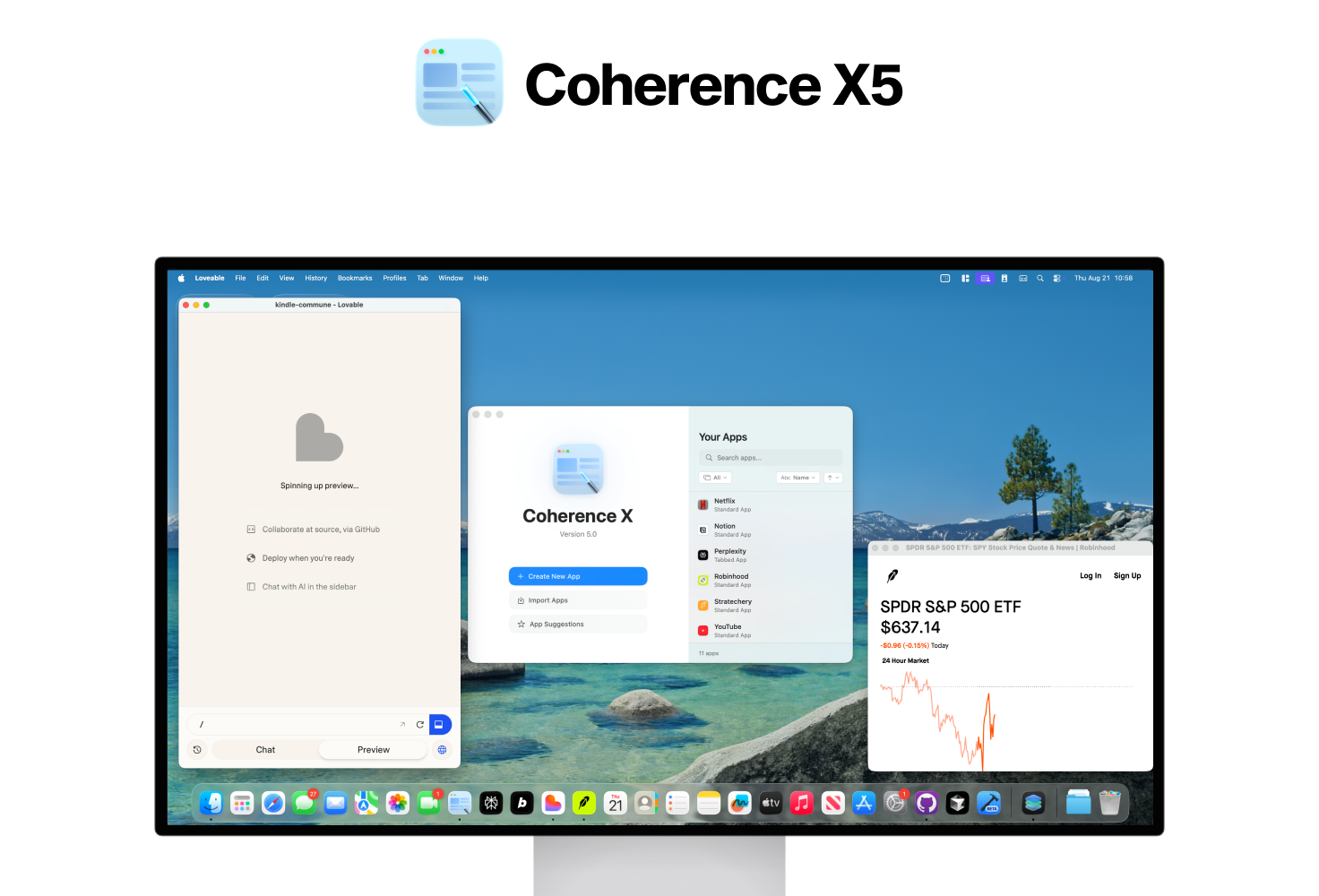
Task: Click Sign Up on Robinhood window
Action: [x=1127, y=576]
